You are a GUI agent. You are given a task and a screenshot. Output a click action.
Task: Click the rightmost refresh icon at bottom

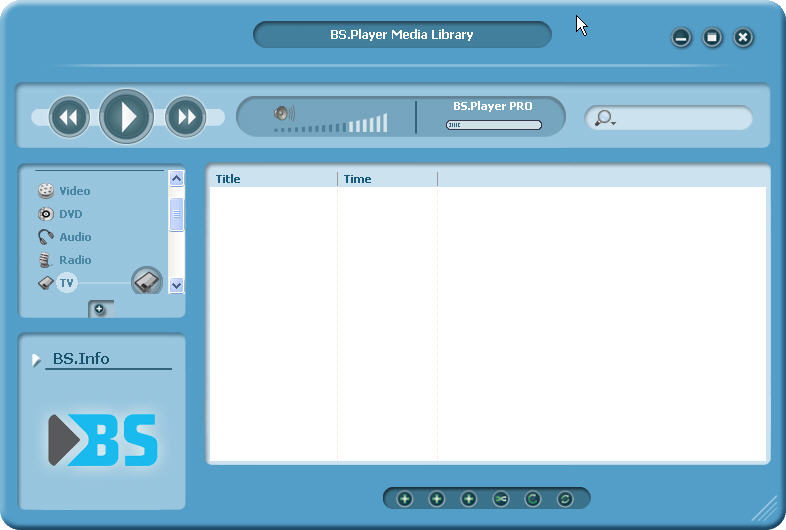coord(564,498)
